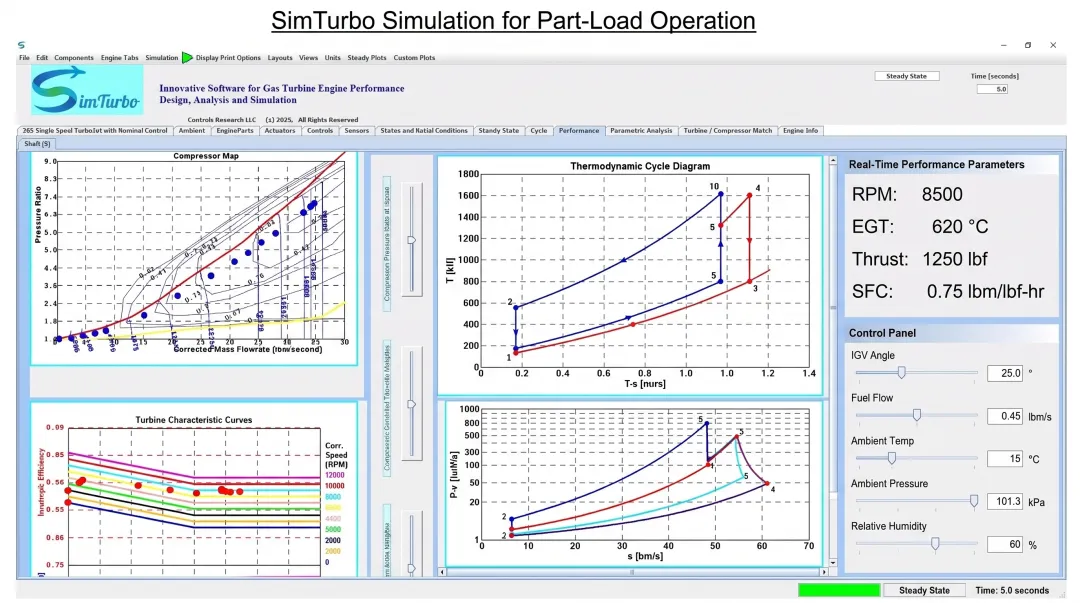
Task: Select the Shaft (S) sub-tab
Action: (x=37, y=144)
